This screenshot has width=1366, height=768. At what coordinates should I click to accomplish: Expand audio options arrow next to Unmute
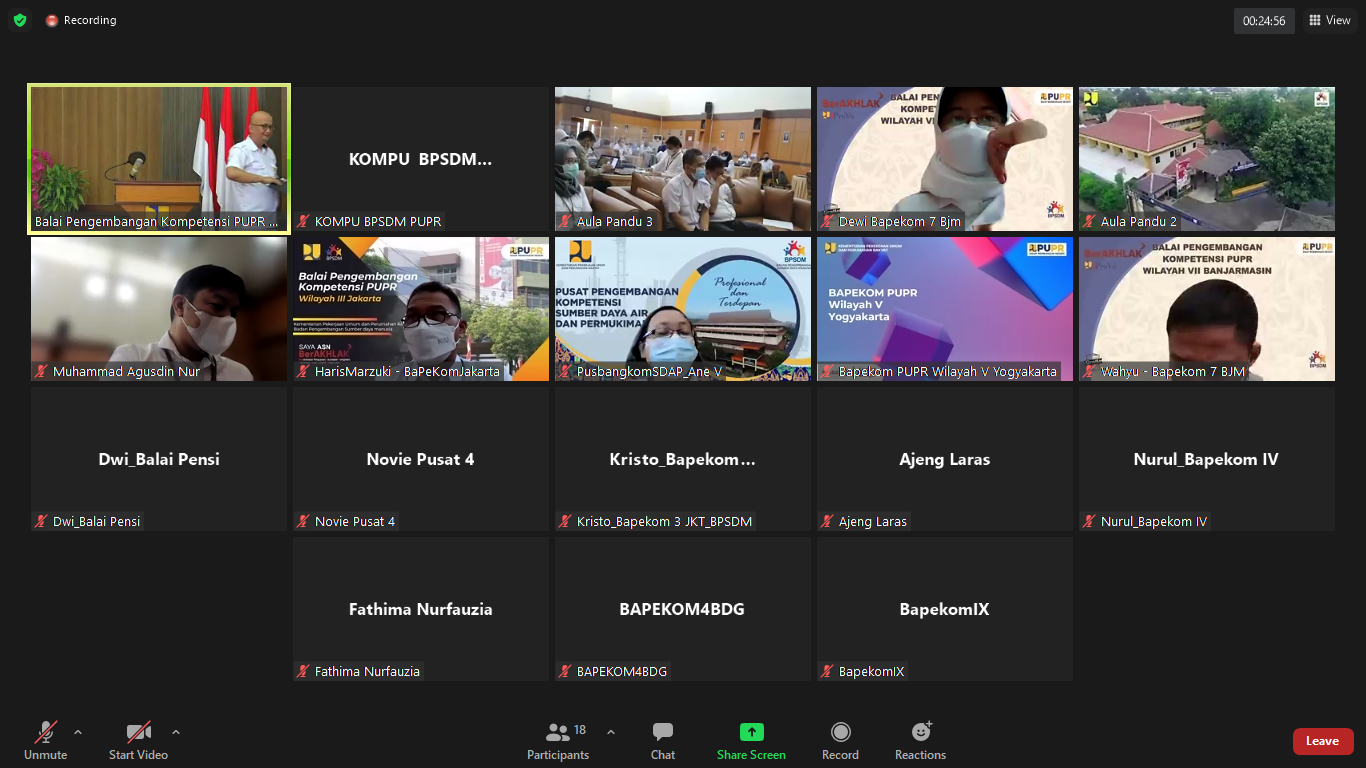78,732
